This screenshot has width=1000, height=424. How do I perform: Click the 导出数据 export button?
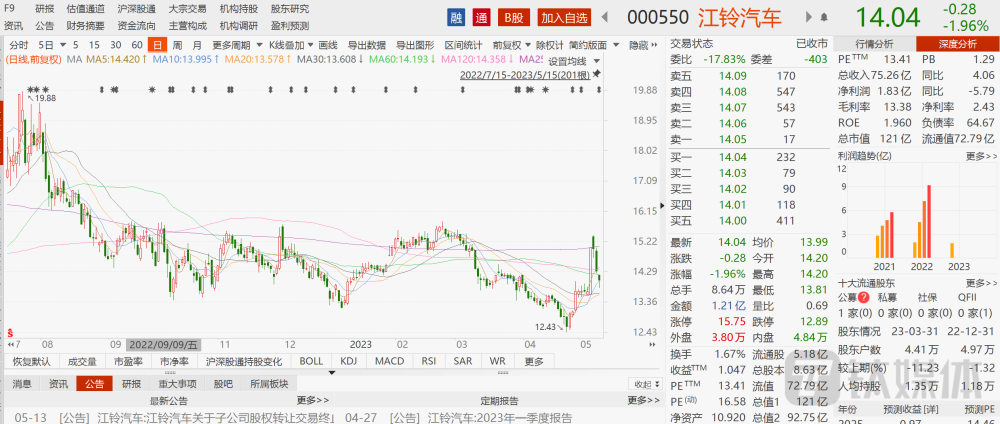point(366,45)
